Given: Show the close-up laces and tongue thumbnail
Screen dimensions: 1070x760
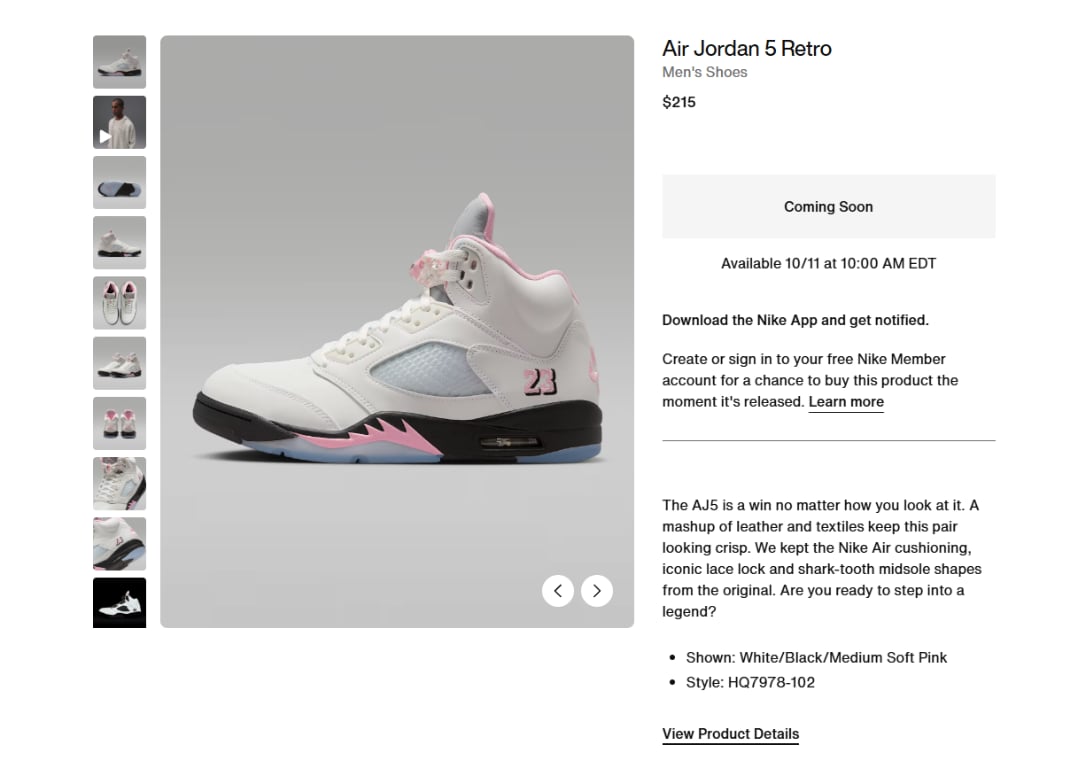Looking at the screenshot, I should (x=119, y=483).
